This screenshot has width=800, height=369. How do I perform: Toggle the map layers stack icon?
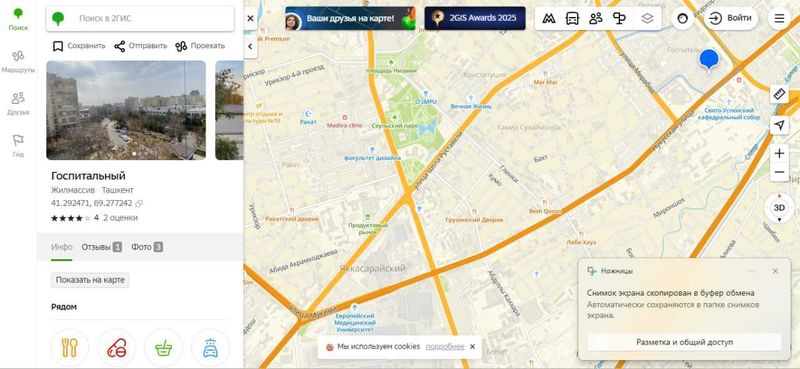pos(647,18)
